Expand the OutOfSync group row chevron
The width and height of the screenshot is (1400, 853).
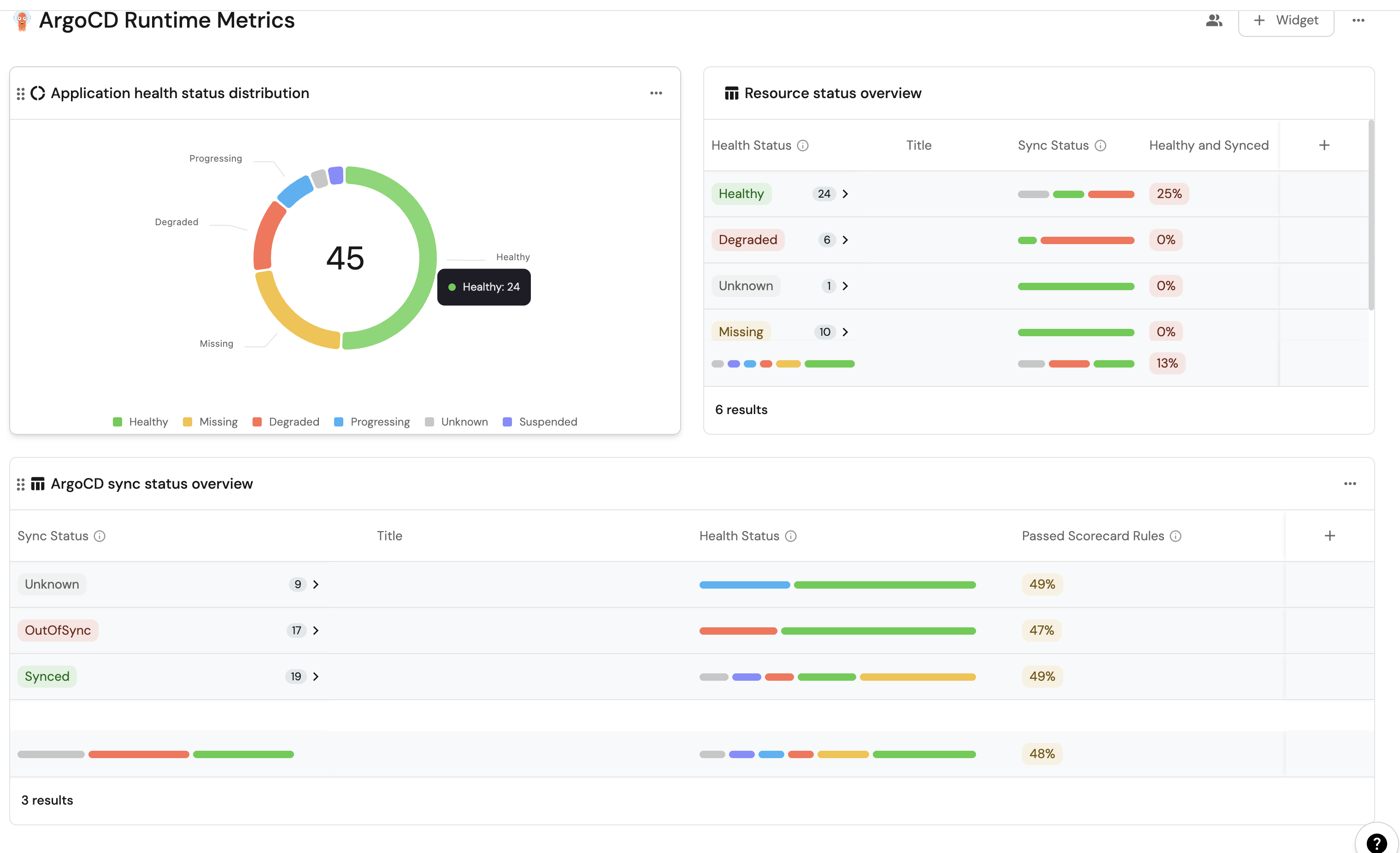pos(316,631)
